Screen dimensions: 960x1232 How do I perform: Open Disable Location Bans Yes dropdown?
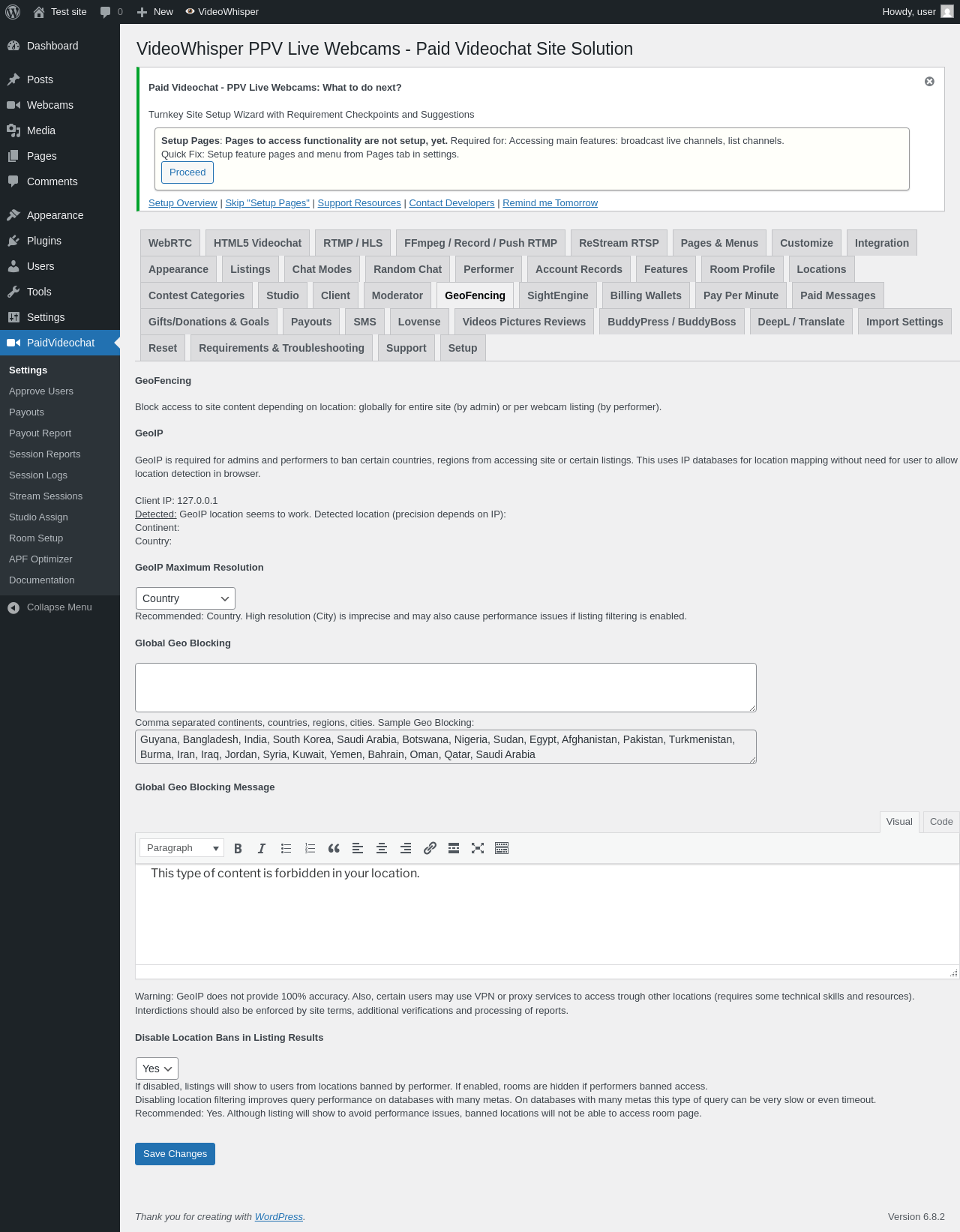tap(157, 1069)
